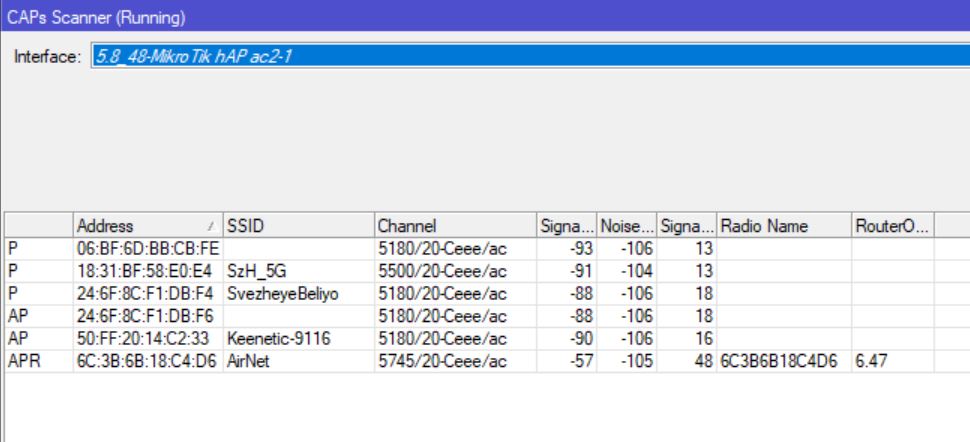This screenshot has width=970, height=442.
Task: Click SSID Keenetic-9116
Action: (x=278, y=339)
